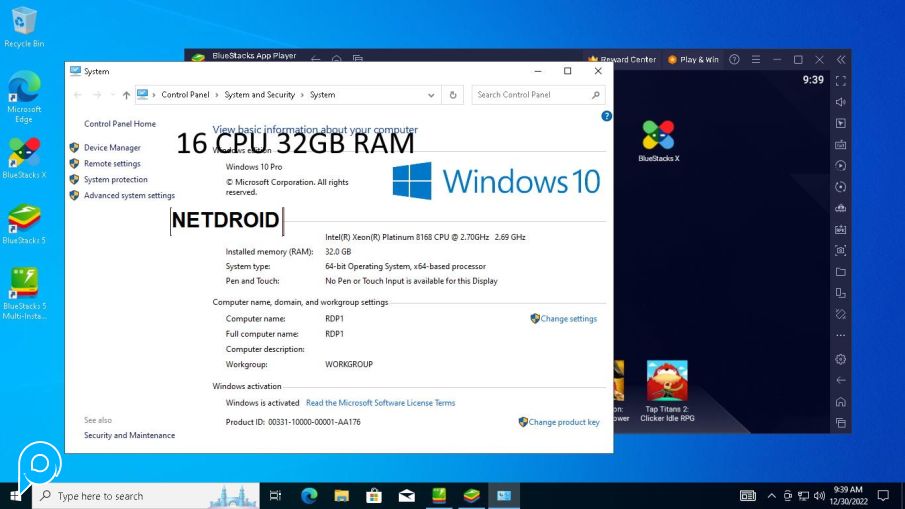Open the Reward Center tab
The image size is (905, 509).
click(x=622, y=60)
